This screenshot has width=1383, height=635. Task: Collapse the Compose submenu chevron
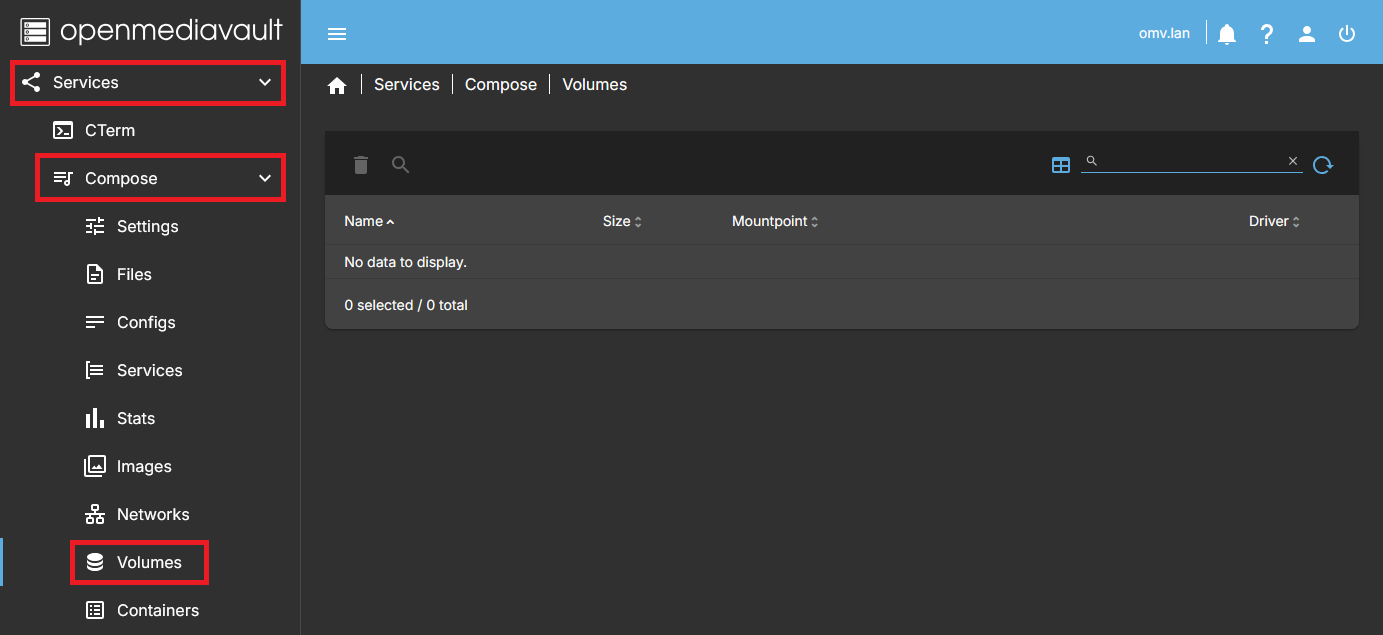point(265,178)
